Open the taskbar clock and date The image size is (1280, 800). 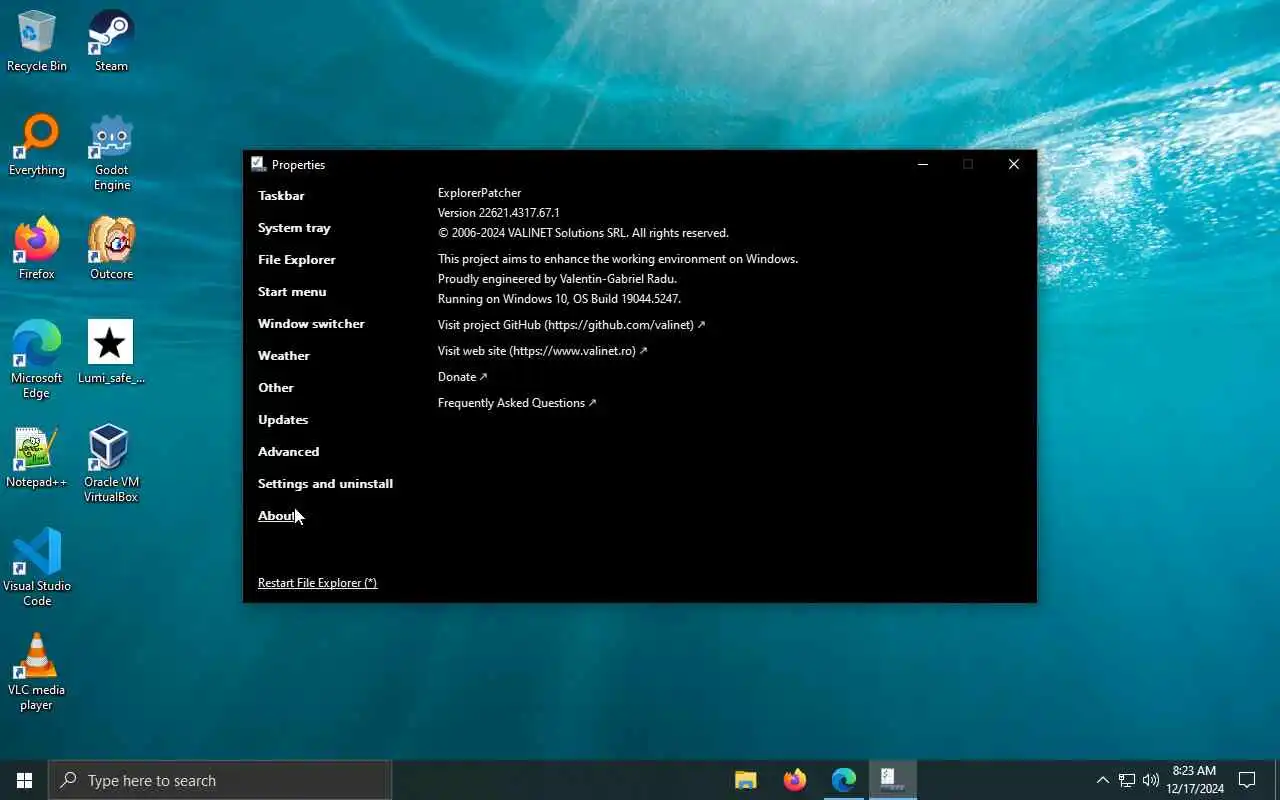1194,780
